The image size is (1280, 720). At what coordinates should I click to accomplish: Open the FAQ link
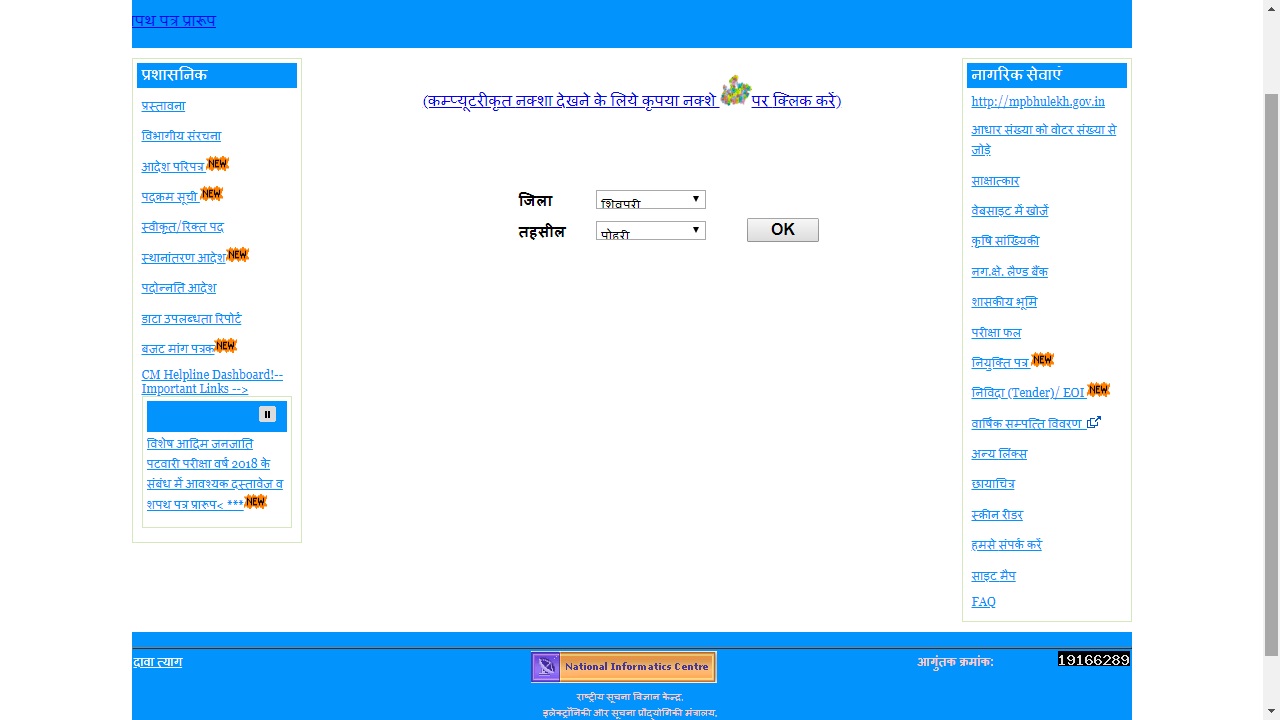coord(983,602)
